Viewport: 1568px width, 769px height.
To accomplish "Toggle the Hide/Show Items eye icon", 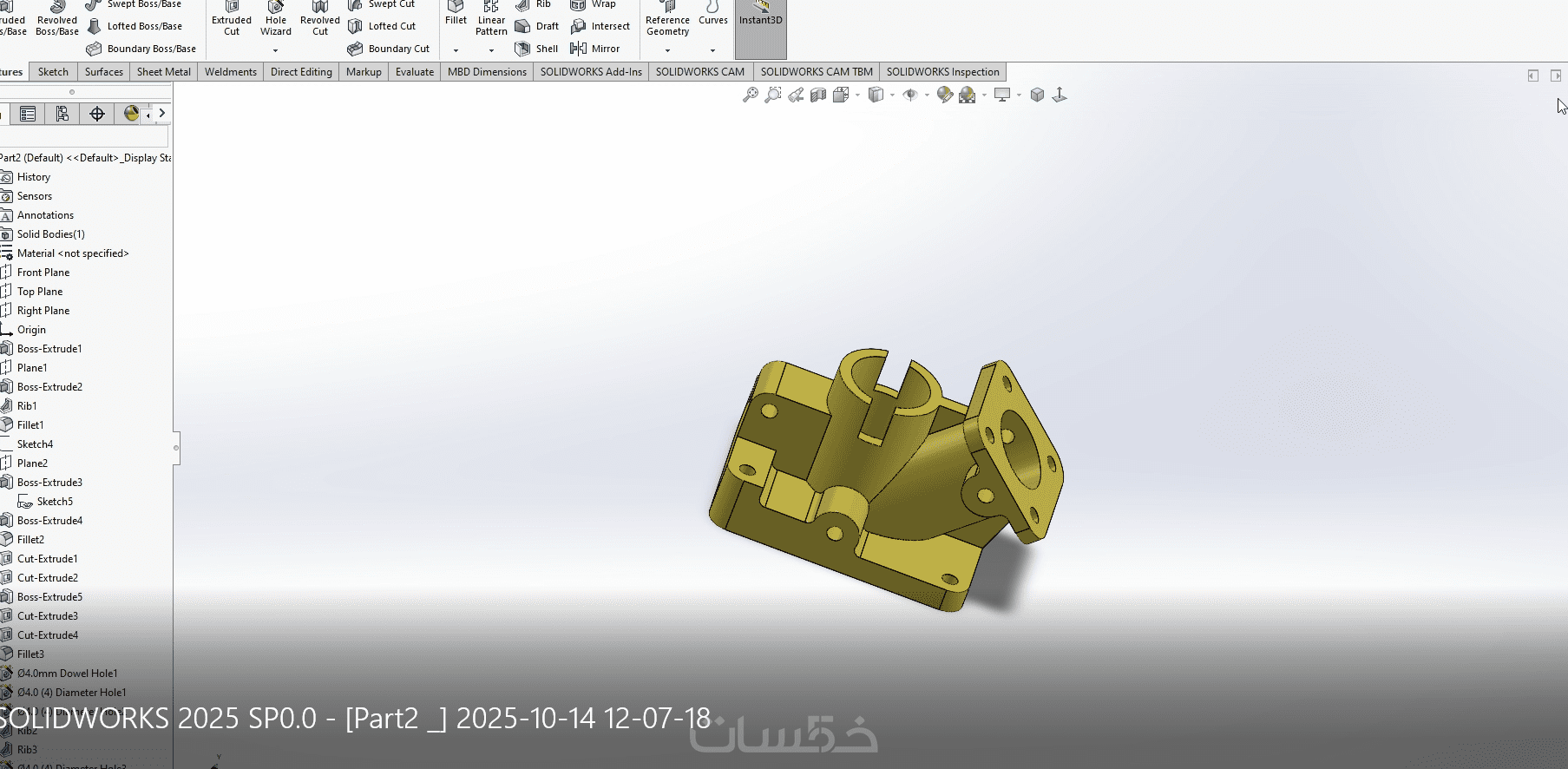I will pos(910,95).
